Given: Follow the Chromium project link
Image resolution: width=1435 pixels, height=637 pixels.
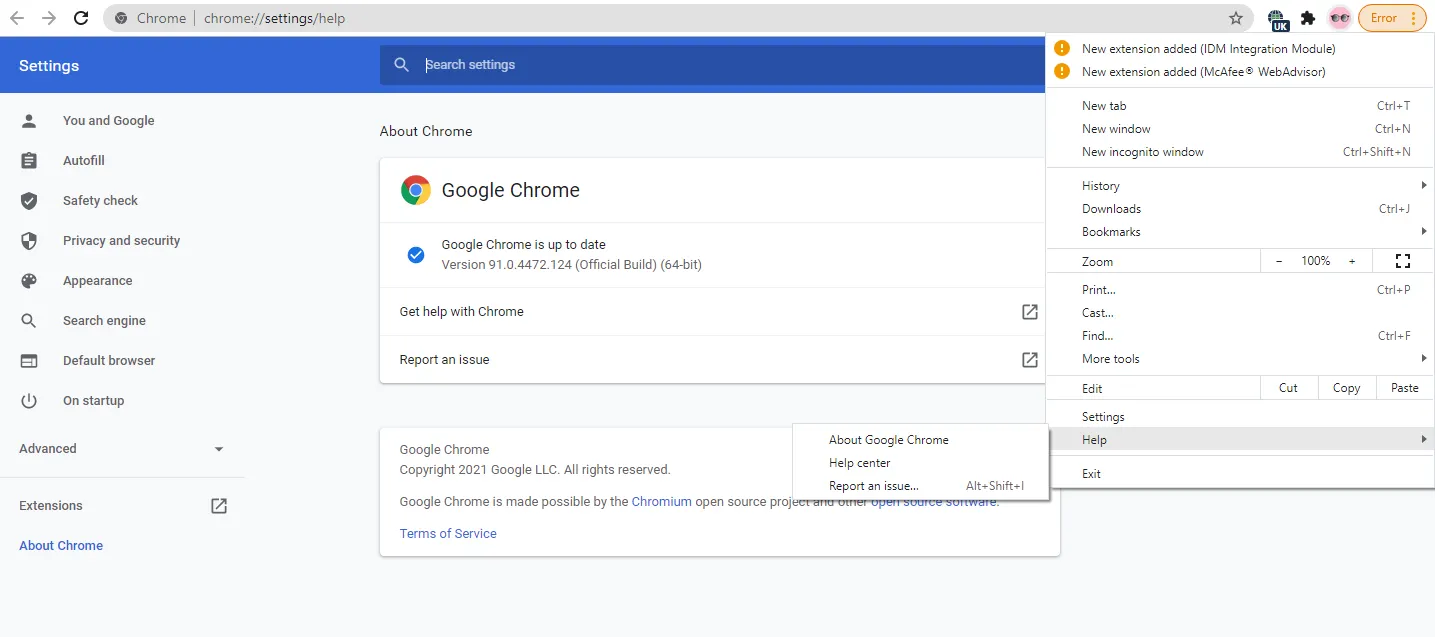Looking at the screenshot, I should 661,502.
